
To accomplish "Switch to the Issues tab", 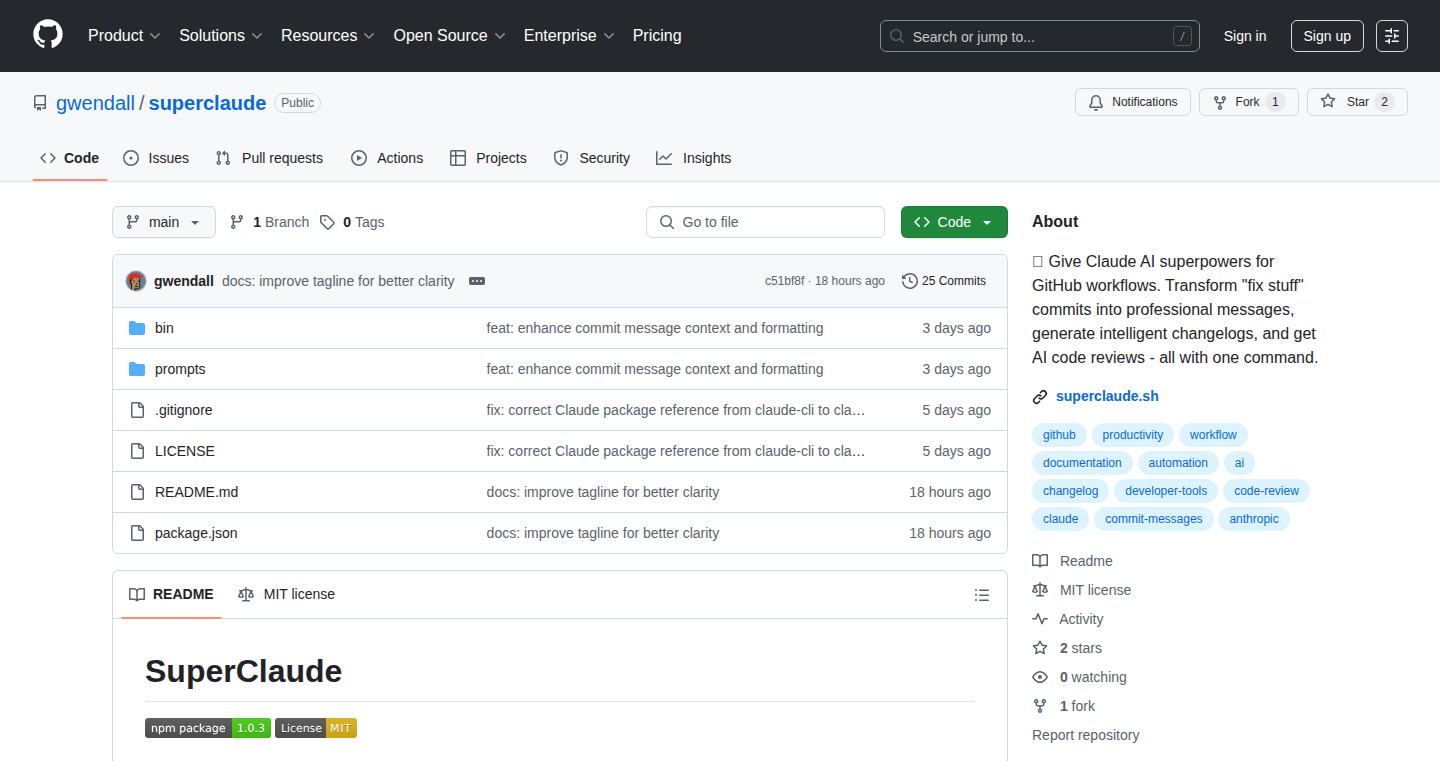I will (156, 158).
